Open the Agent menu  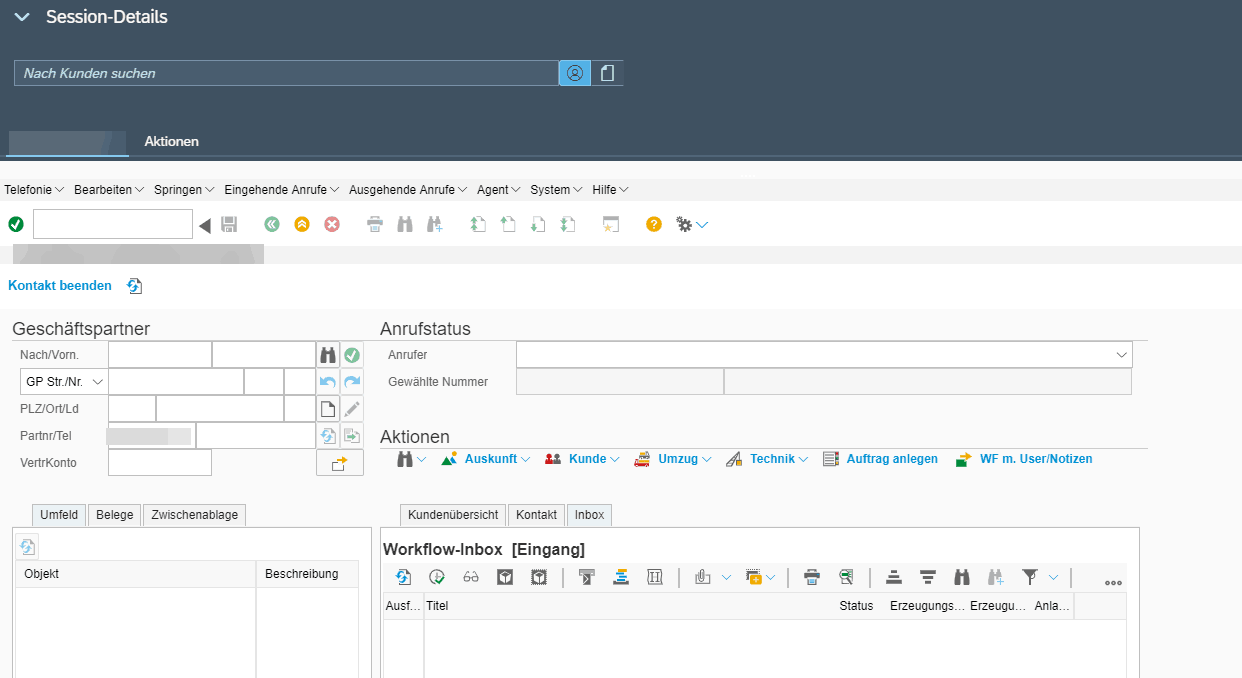click(499, 190)
